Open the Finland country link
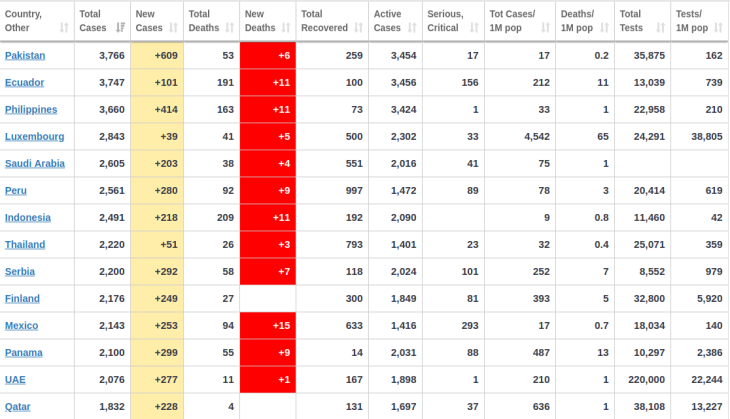The width and height of the screenshot is (730, 419). pyautogui.click(x=22, y=298)
